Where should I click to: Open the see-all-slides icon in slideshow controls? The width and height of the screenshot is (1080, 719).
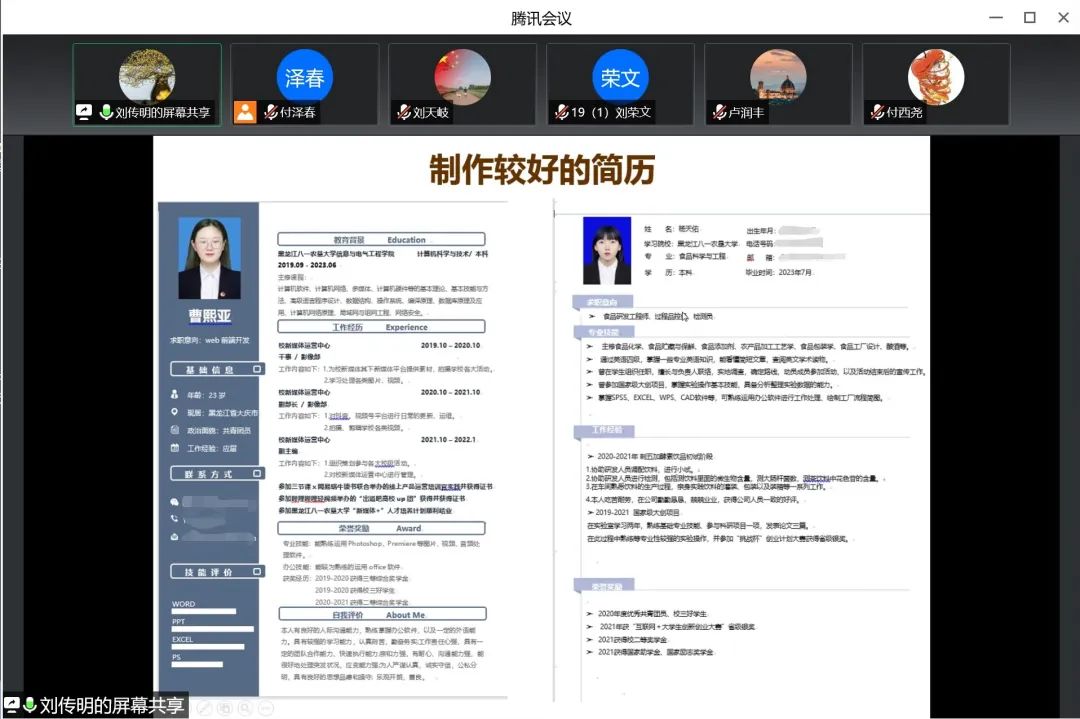coord(225,708)
